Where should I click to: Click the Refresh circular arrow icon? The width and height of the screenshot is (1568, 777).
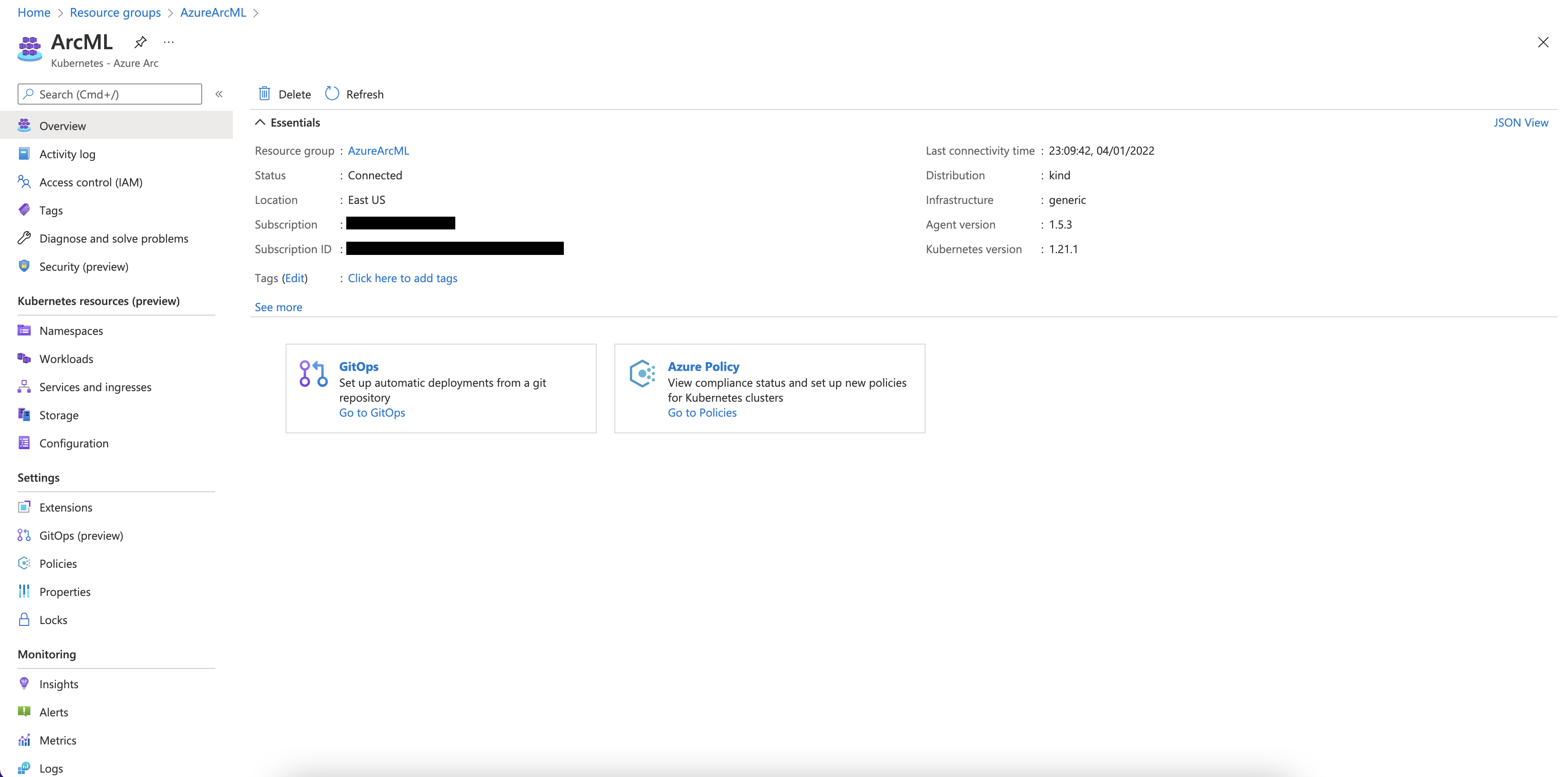click(x=332, y=94)
